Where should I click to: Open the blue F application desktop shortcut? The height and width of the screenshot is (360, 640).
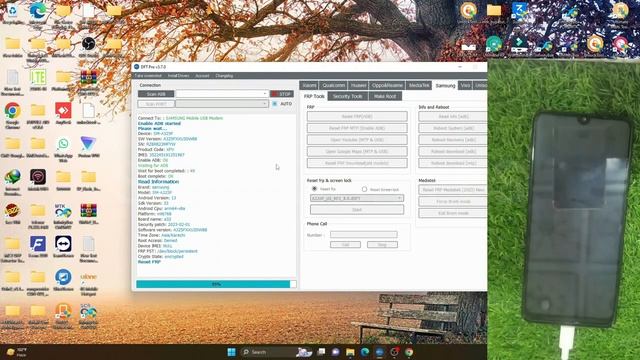point(38,244)
